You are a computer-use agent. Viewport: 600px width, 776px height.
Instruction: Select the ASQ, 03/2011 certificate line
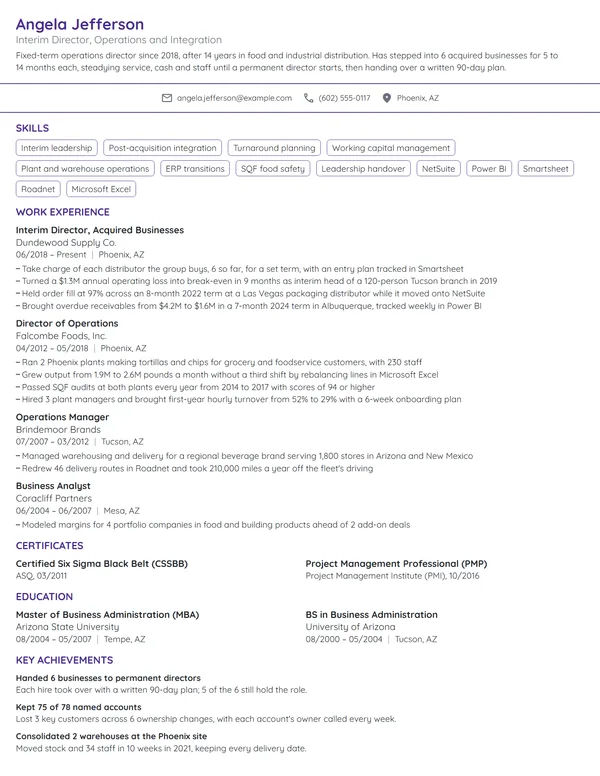point(42,576)
